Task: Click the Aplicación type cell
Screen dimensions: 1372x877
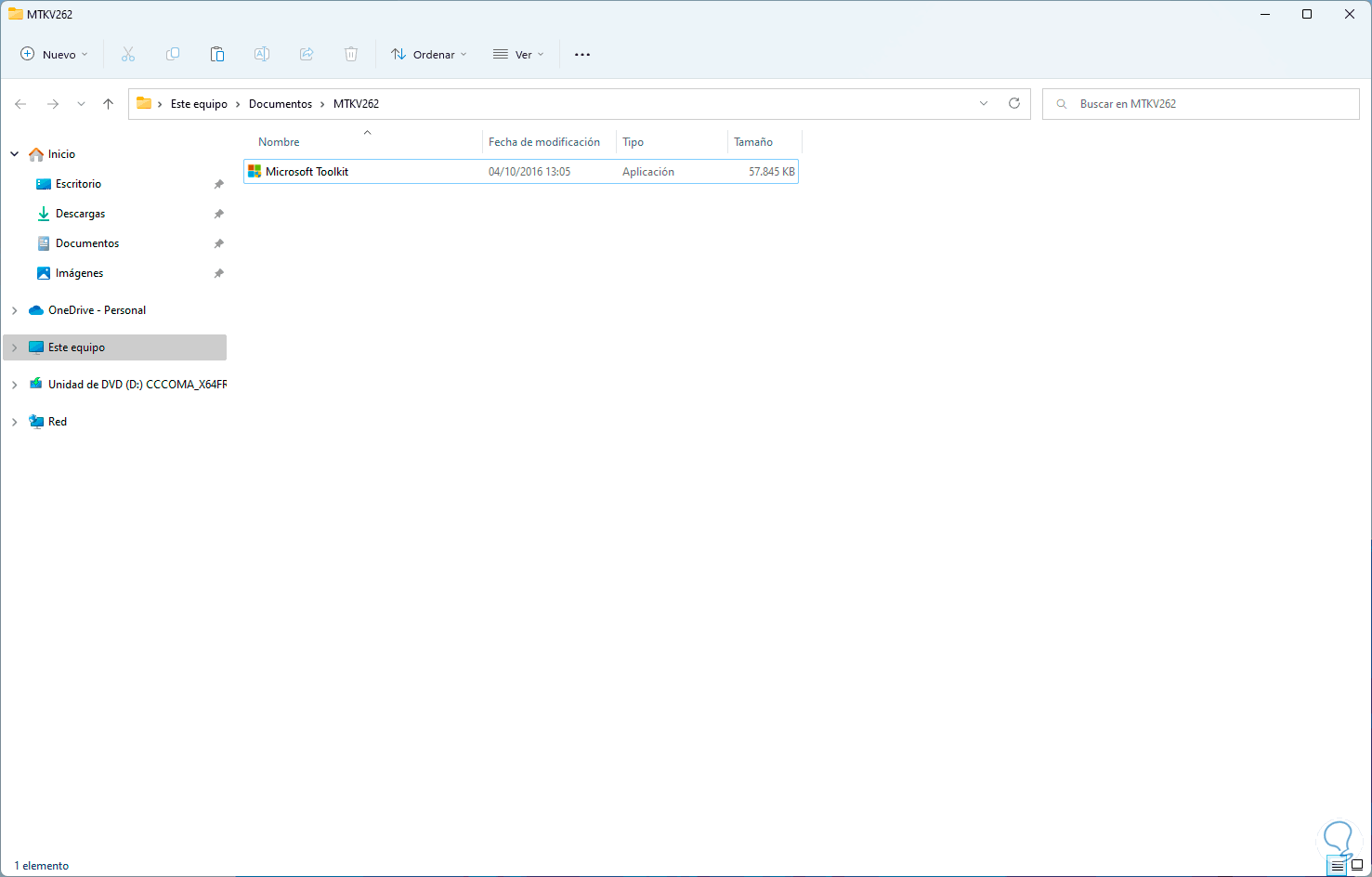Action: pos(648,172)
